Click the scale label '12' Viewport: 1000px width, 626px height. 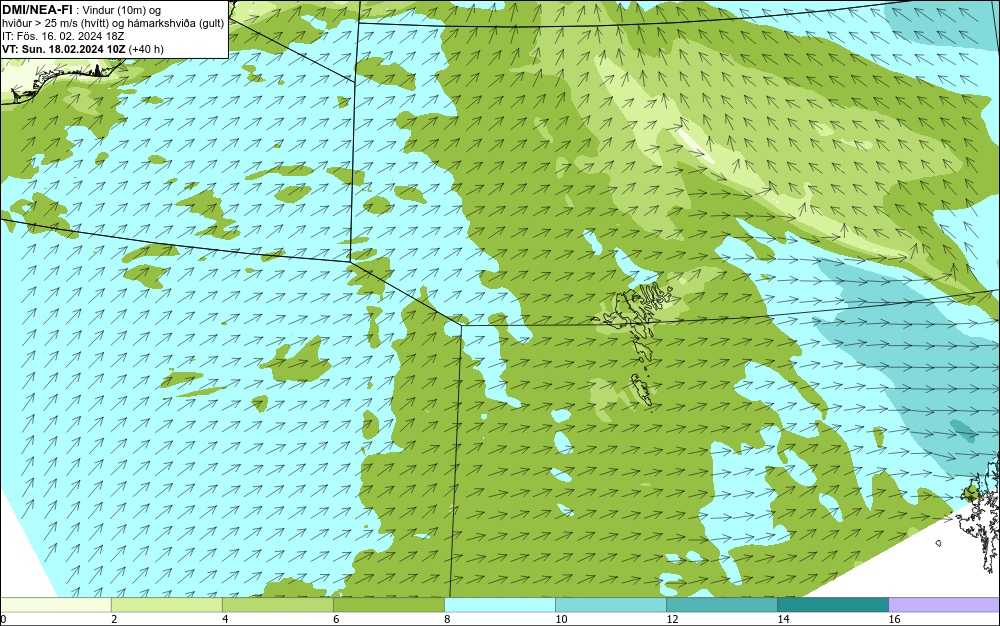(672, 619)
